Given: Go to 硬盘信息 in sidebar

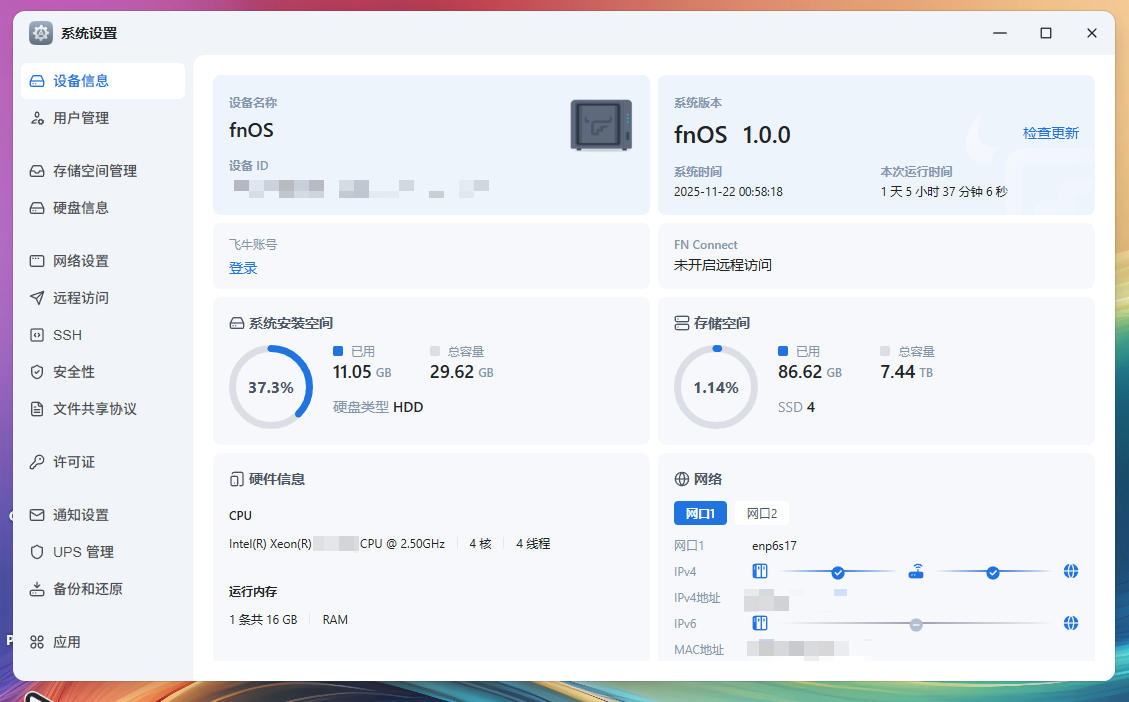Looking at the screenshot, I should pyautogui.click(x=81, y=208).
